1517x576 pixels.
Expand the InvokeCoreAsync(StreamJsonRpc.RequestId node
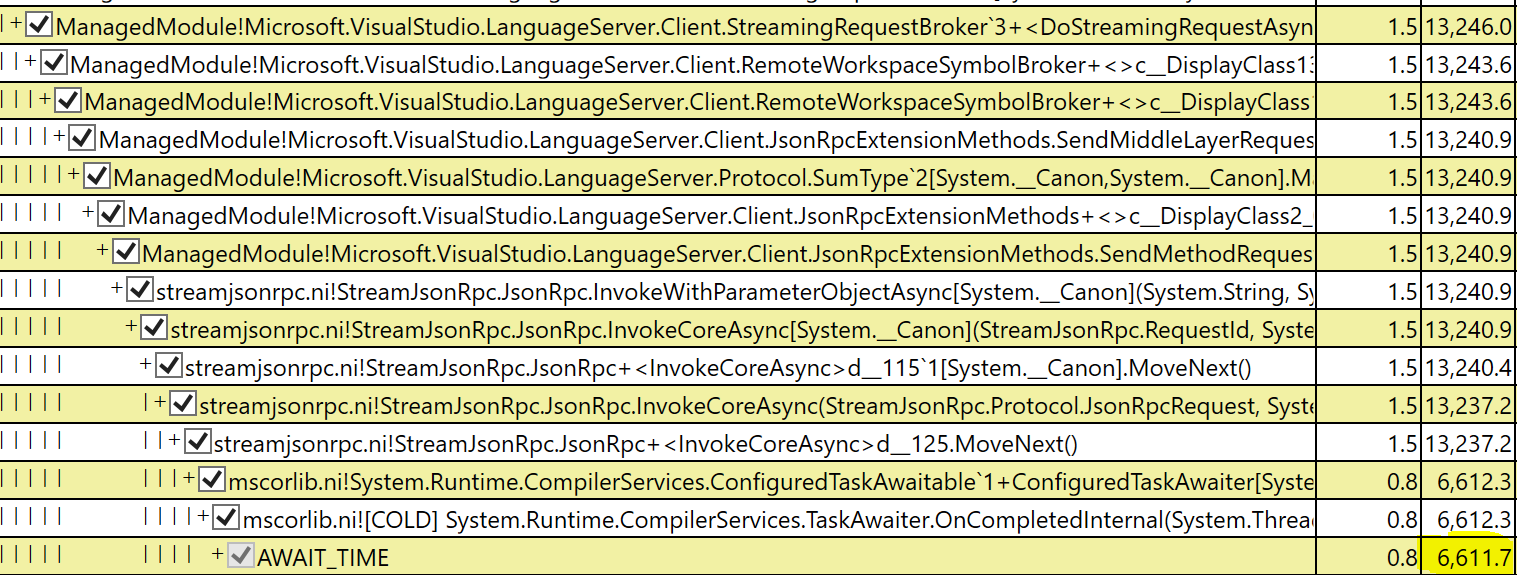pos(132,328)
